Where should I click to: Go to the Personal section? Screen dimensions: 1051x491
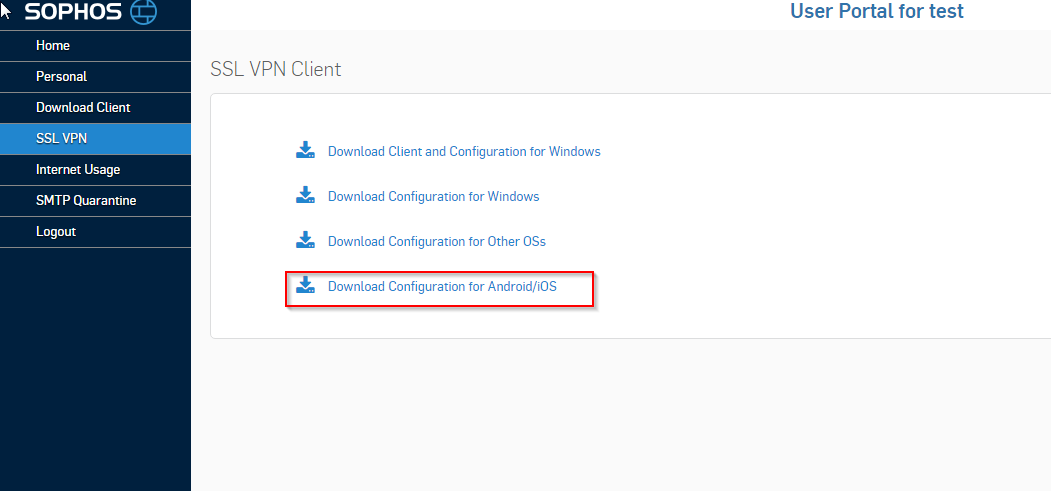(x=61, y=77)
